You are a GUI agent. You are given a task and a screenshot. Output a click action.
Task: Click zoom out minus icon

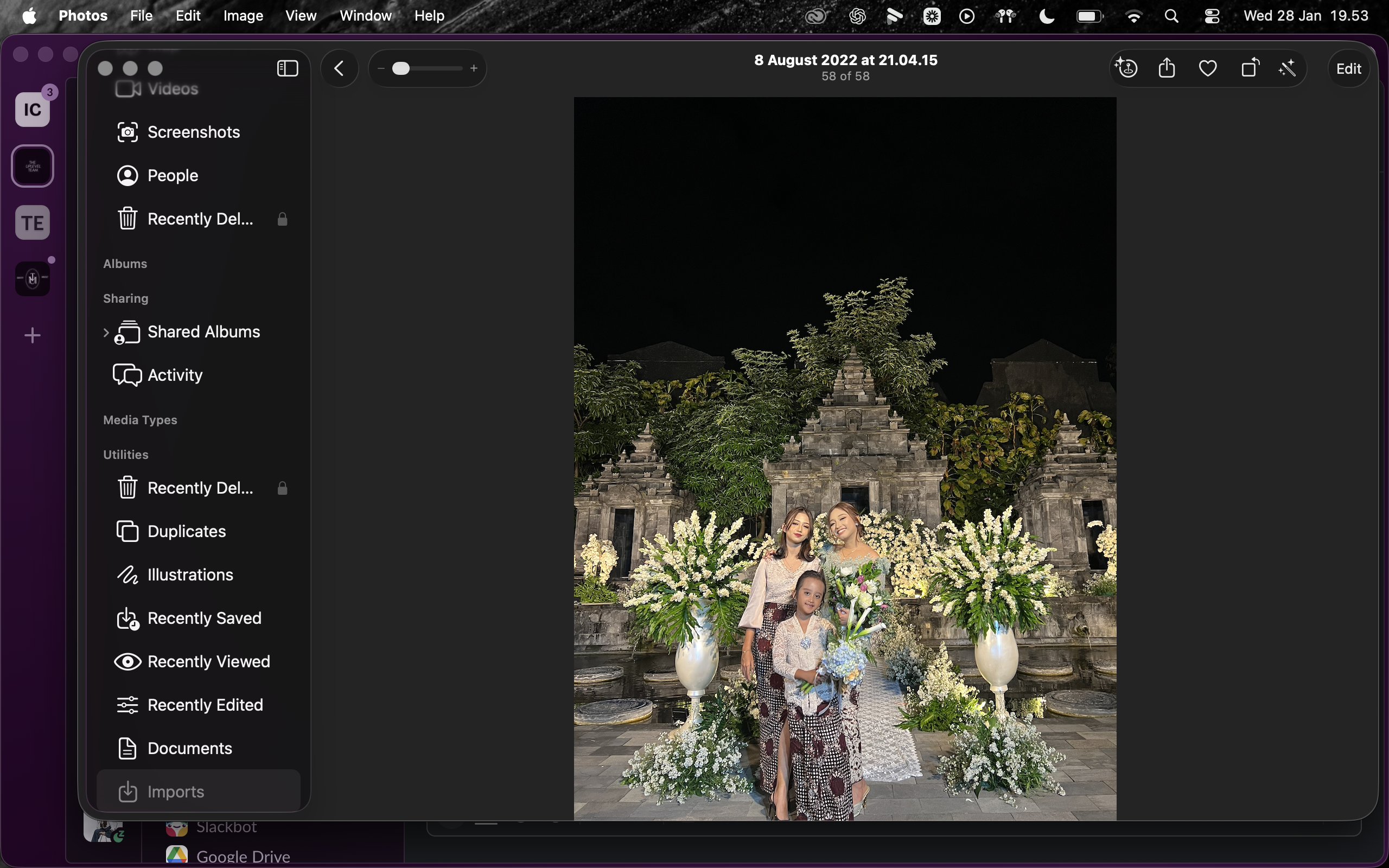pos(380,68)
